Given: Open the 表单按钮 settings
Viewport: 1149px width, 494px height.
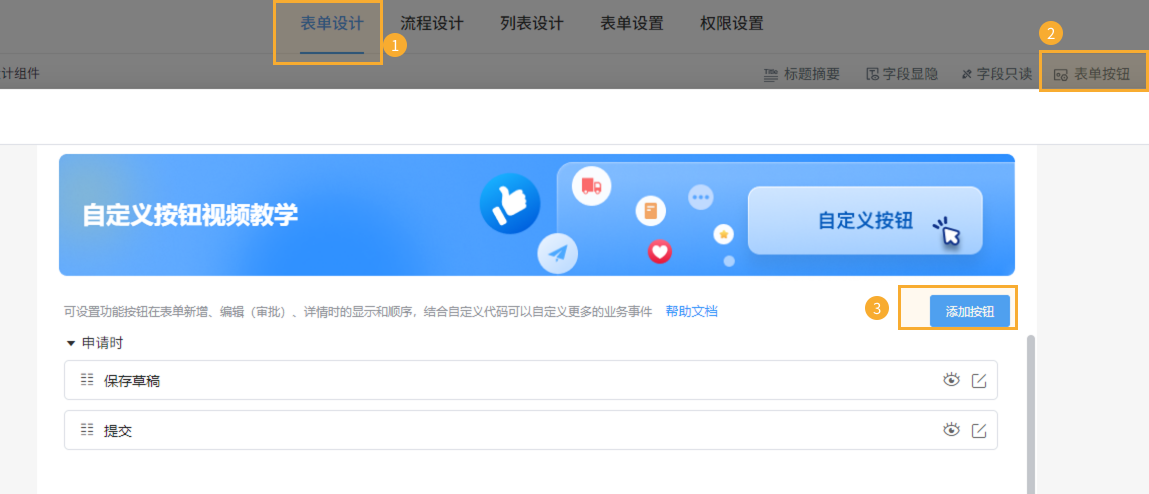Looking at the screenshot, I should pos(1092,74).
